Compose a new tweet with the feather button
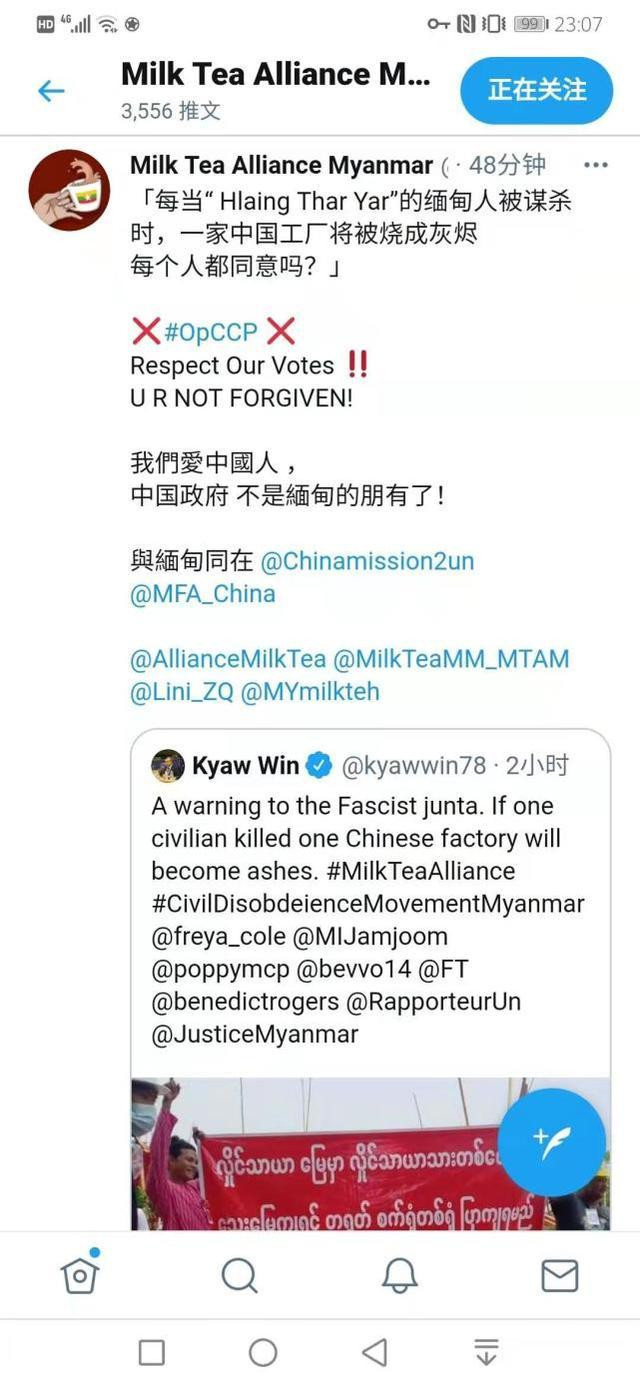 (x=552, y=1143)
